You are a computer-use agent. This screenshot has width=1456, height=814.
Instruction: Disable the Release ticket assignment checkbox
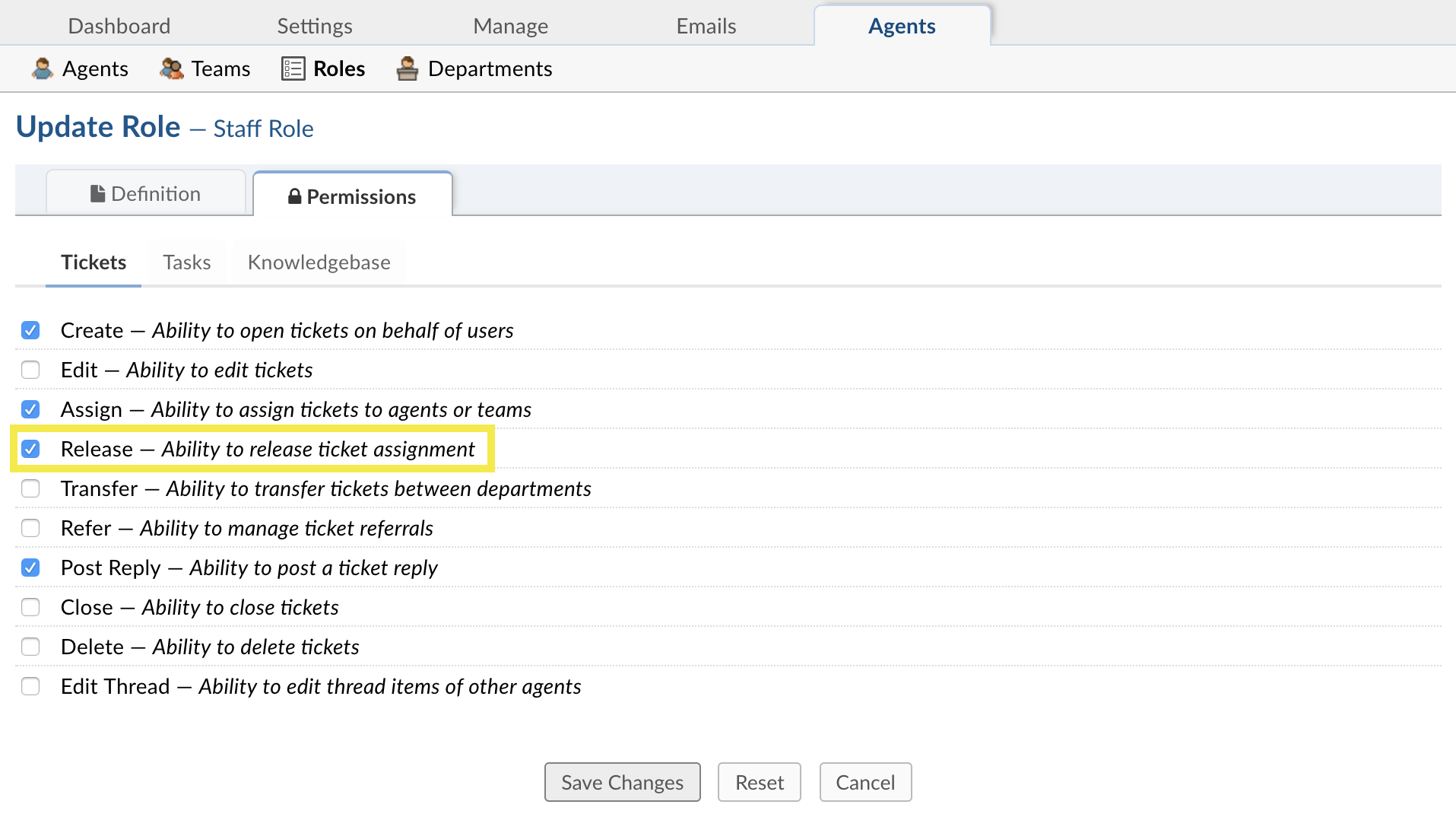click(30, 449)
